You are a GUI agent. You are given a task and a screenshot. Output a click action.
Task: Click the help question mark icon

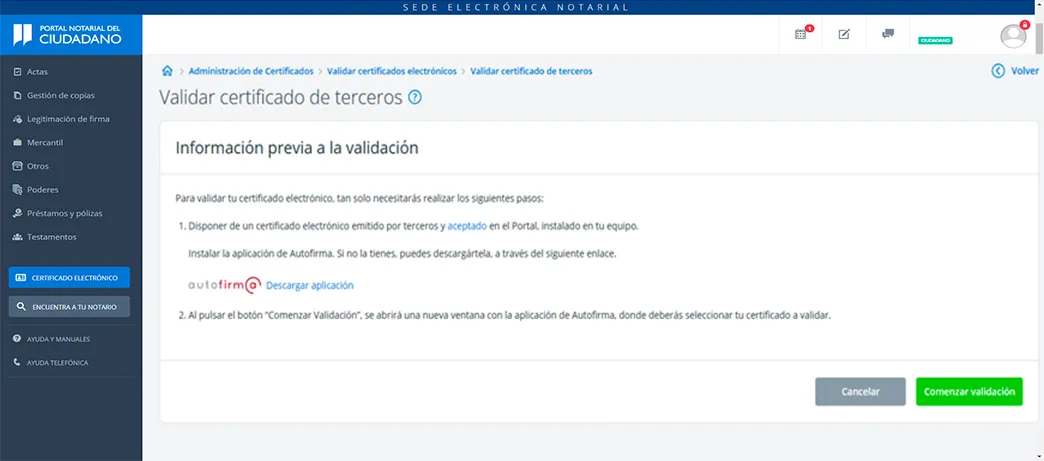point(415,98)
